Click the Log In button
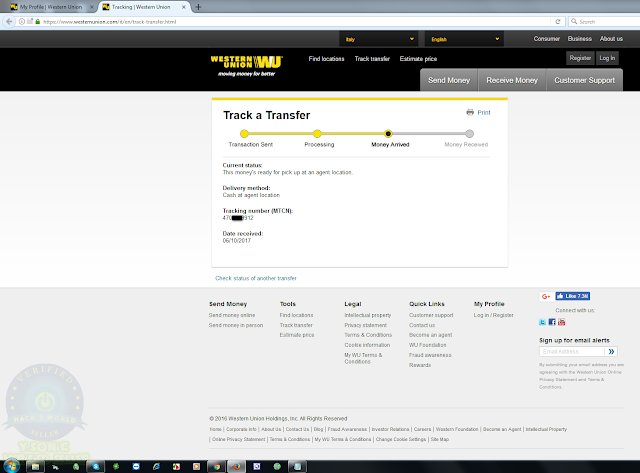This screenshot has width=640, height=473. pyautogui.click(x=607, y=58)
